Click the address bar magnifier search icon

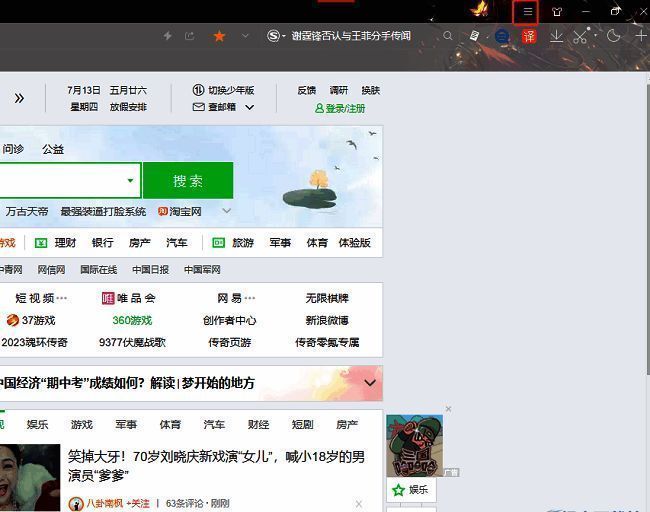pyautogui.click(x=447, y=36)
